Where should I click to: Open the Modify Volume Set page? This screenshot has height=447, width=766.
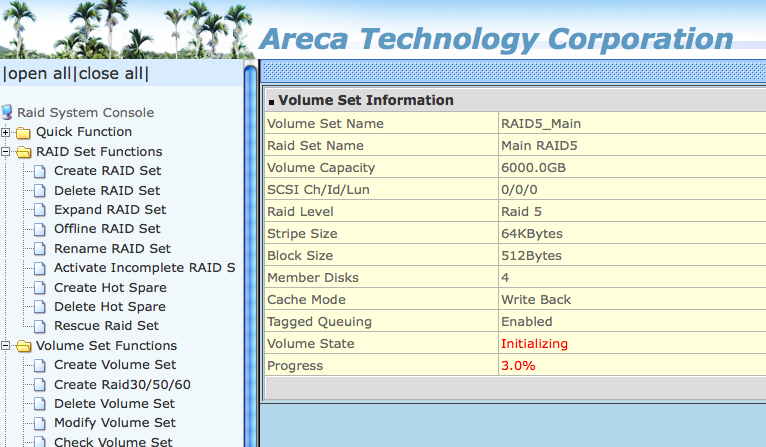point(115,423)
